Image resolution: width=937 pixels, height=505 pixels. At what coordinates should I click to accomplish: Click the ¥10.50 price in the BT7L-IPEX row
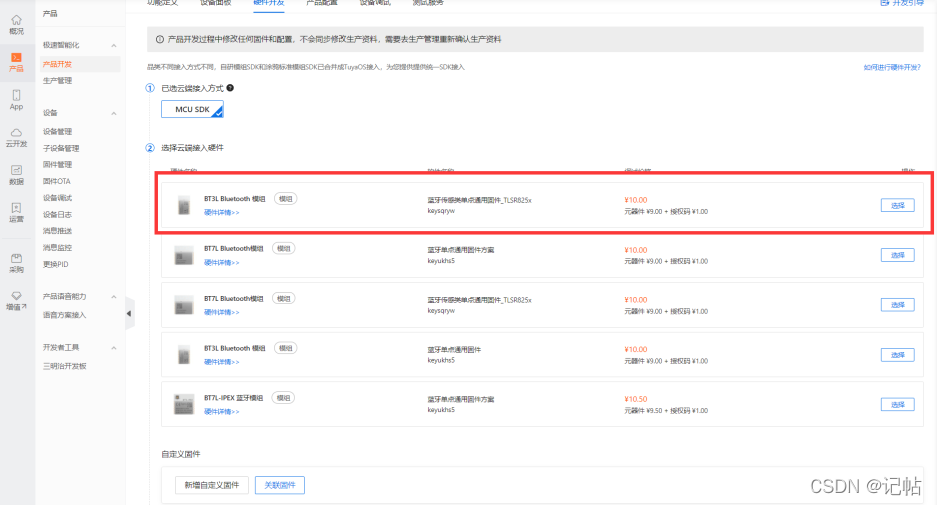point(636,399)
